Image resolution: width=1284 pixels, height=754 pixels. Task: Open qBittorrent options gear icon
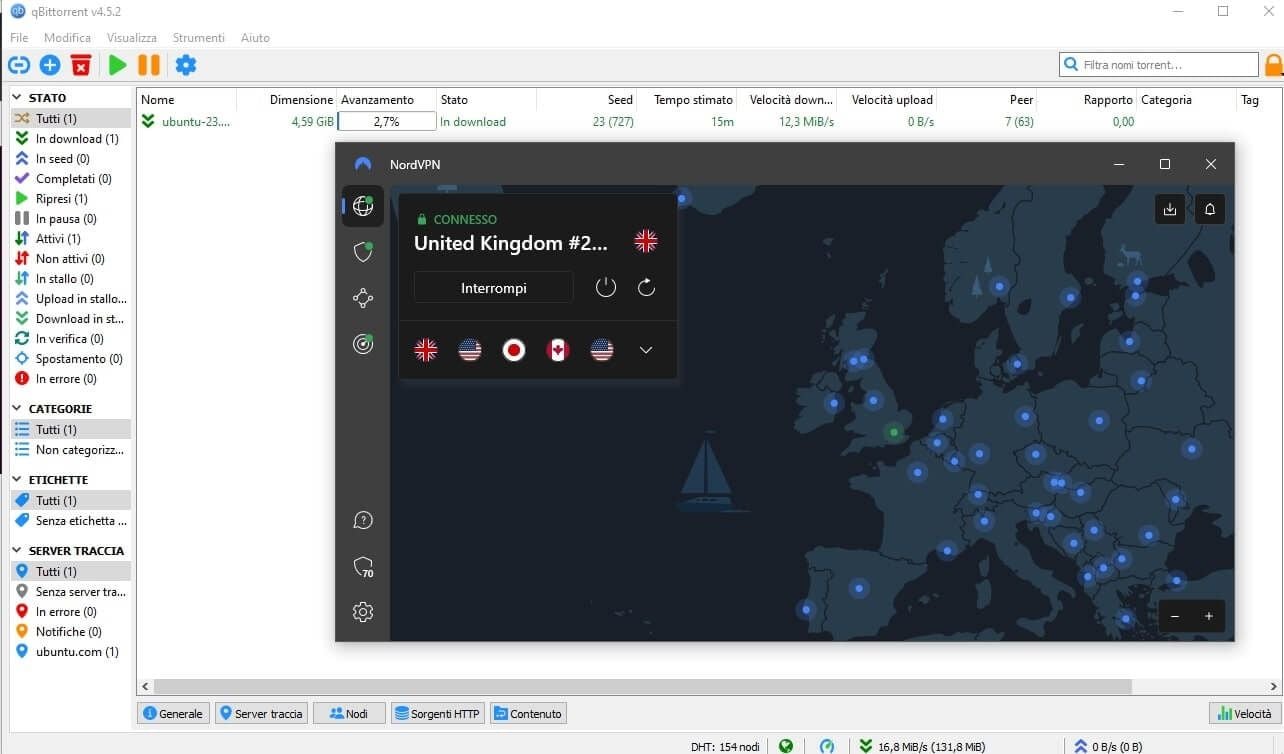186,65
